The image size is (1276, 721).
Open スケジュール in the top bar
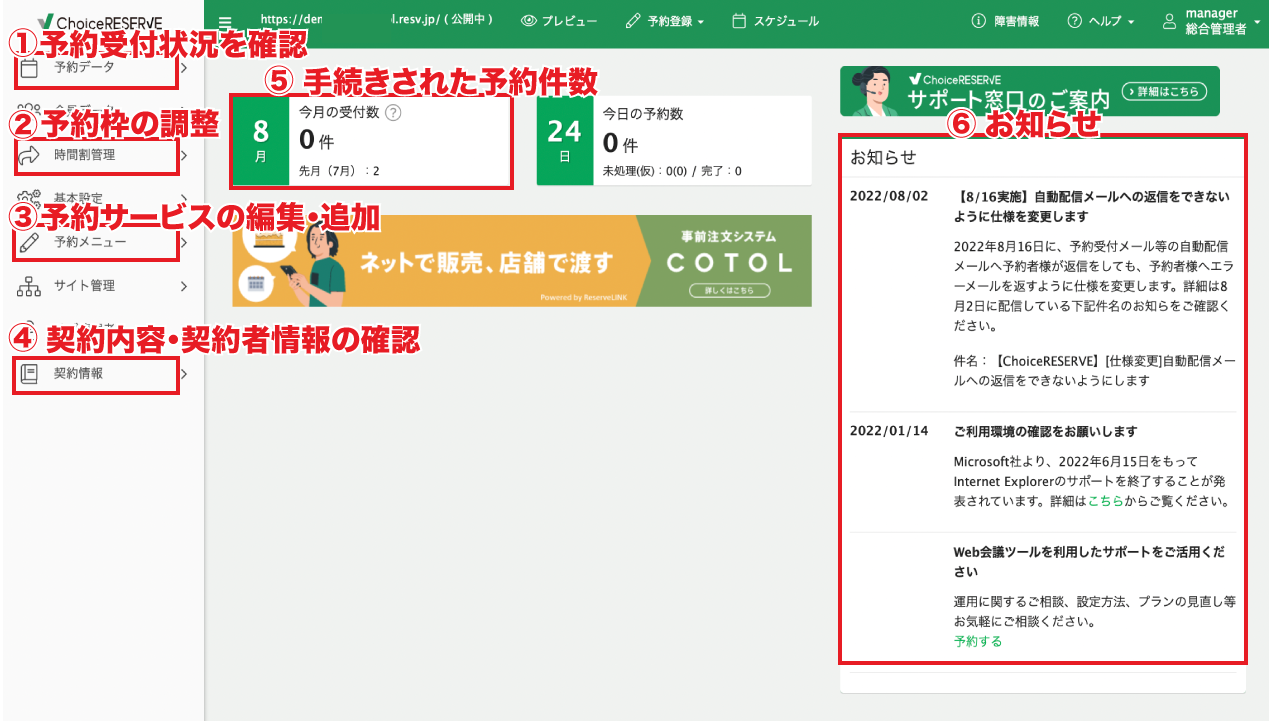[x=775, y=21]
